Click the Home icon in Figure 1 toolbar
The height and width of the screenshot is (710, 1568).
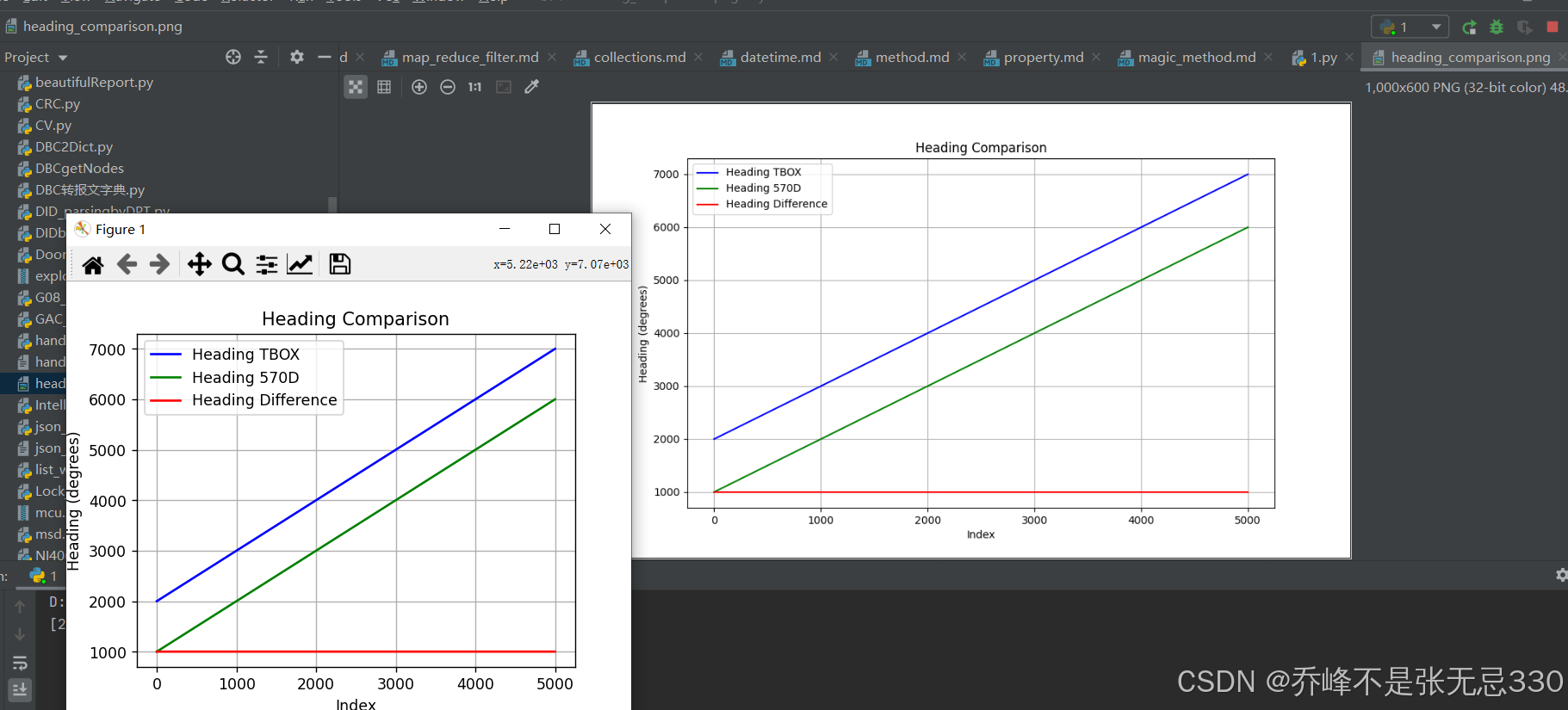93,264
